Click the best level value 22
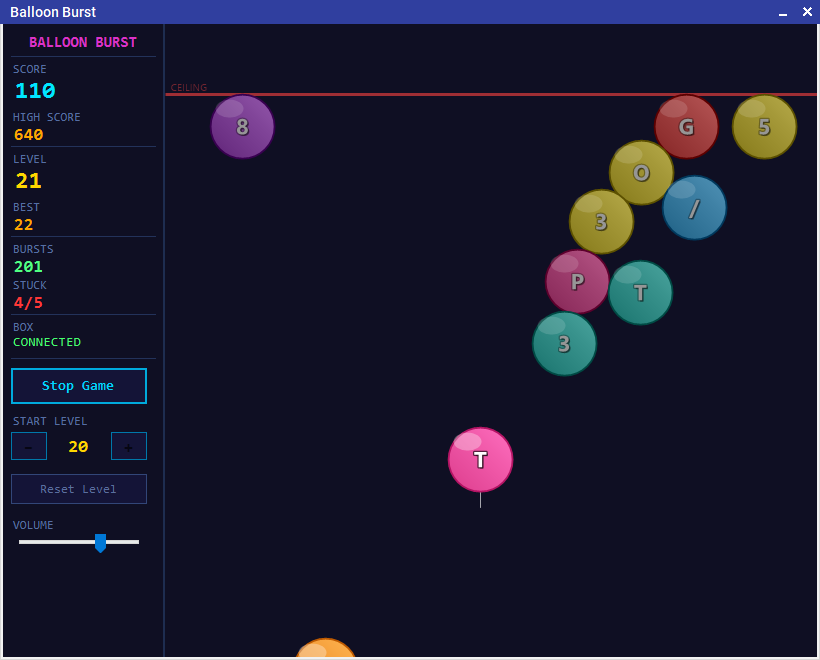Screen dimensions: 820x660 [x=24, y=225]
